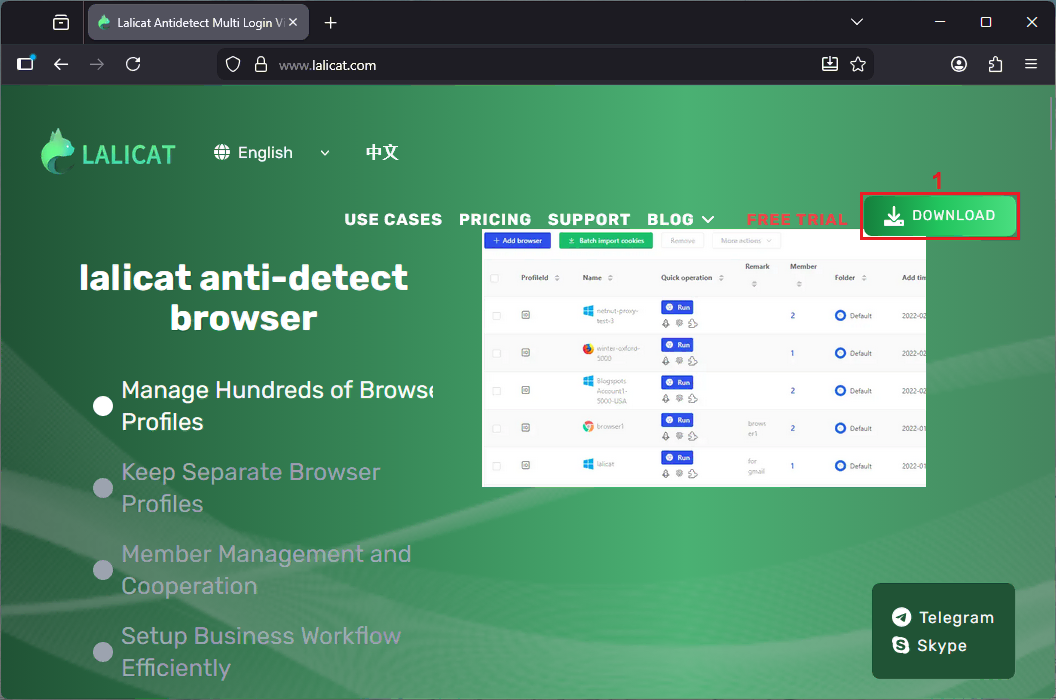Select Manage Hundreds of Browser Profiles
This screenshot has width=1056, height=700.
click(x=263, y=406)
